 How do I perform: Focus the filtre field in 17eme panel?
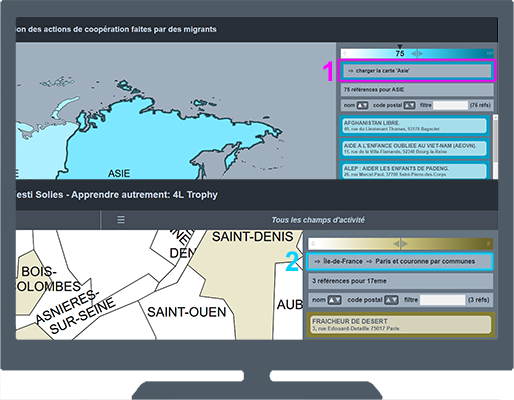point(442,300)
